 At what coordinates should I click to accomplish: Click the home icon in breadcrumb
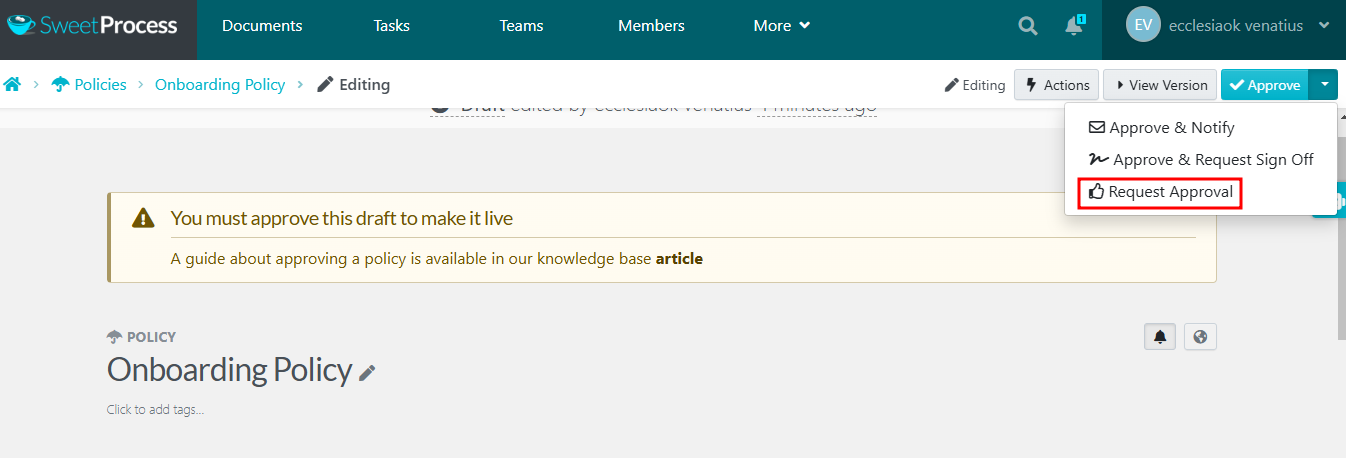click(x=12, y=85)
